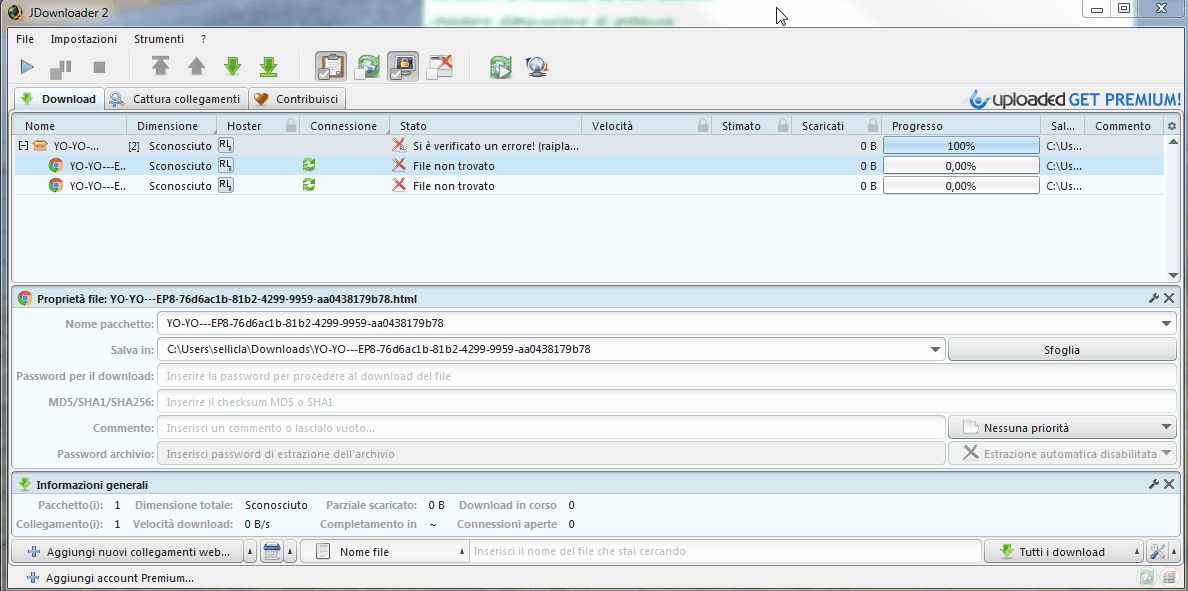Click first file's 0,00% progress bar
This screenshot has width=1188, height=591.
(961, 165)
